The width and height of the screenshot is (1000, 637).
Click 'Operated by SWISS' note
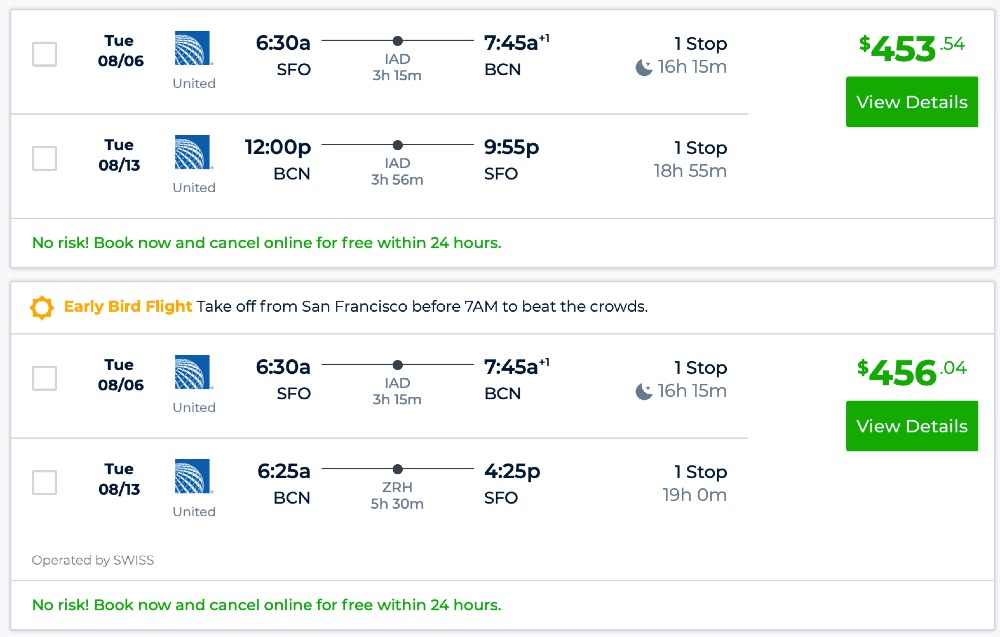tap(93, 560)
